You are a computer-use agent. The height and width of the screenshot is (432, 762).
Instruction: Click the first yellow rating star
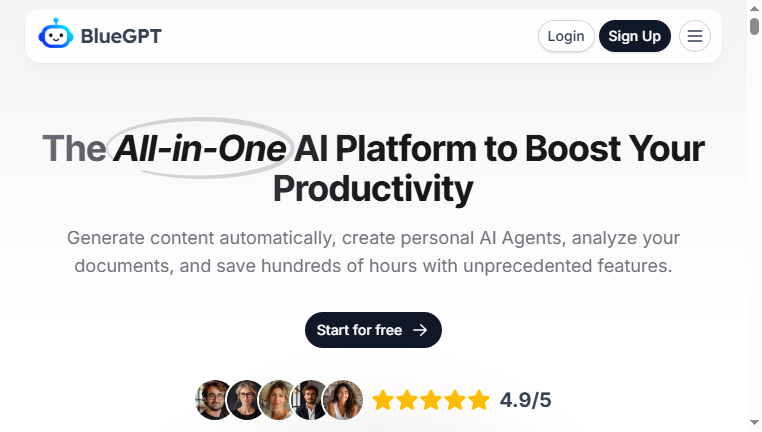point(383,400)
